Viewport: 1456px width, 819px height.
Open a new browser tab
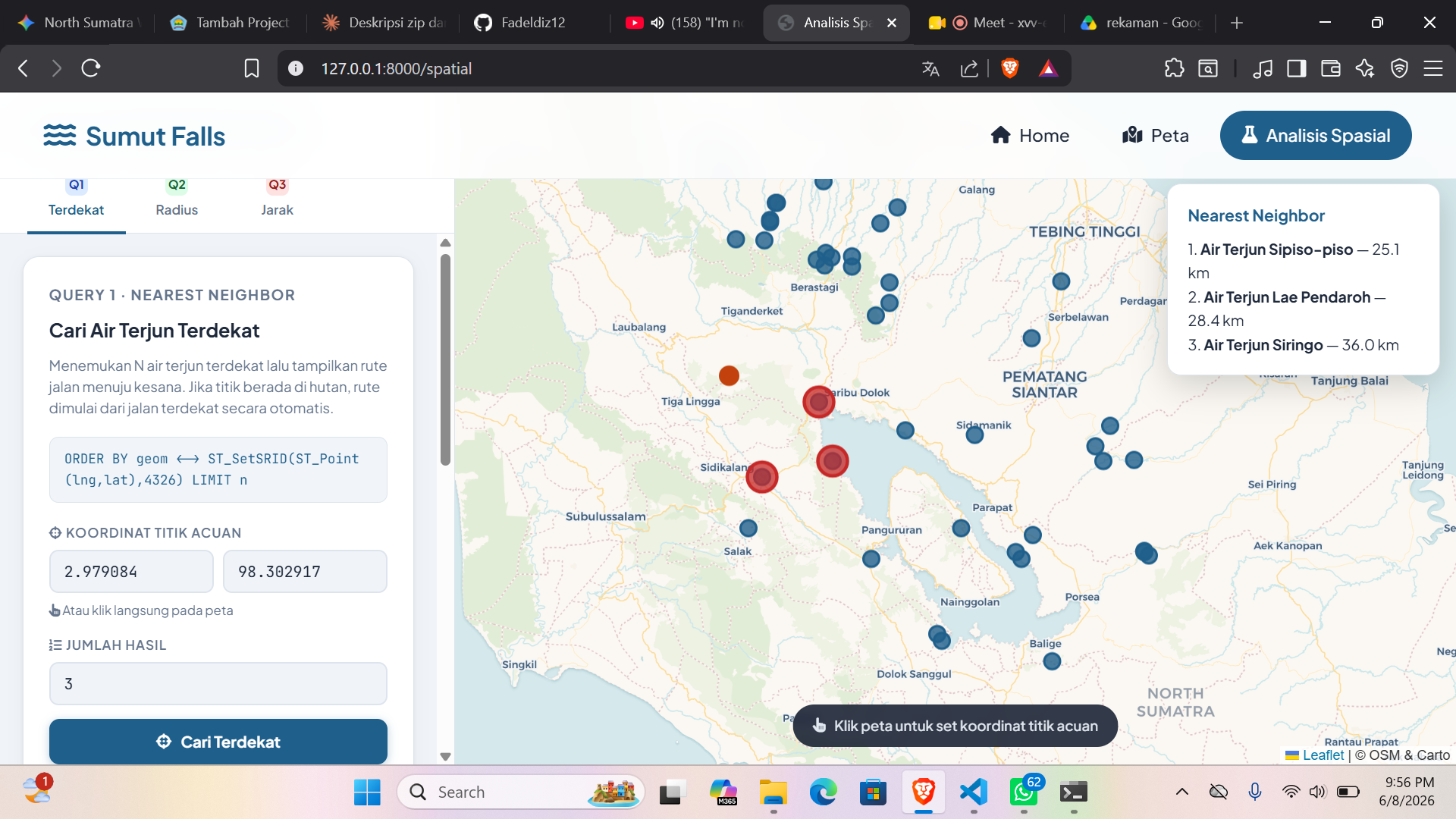tap(1237, 23)
